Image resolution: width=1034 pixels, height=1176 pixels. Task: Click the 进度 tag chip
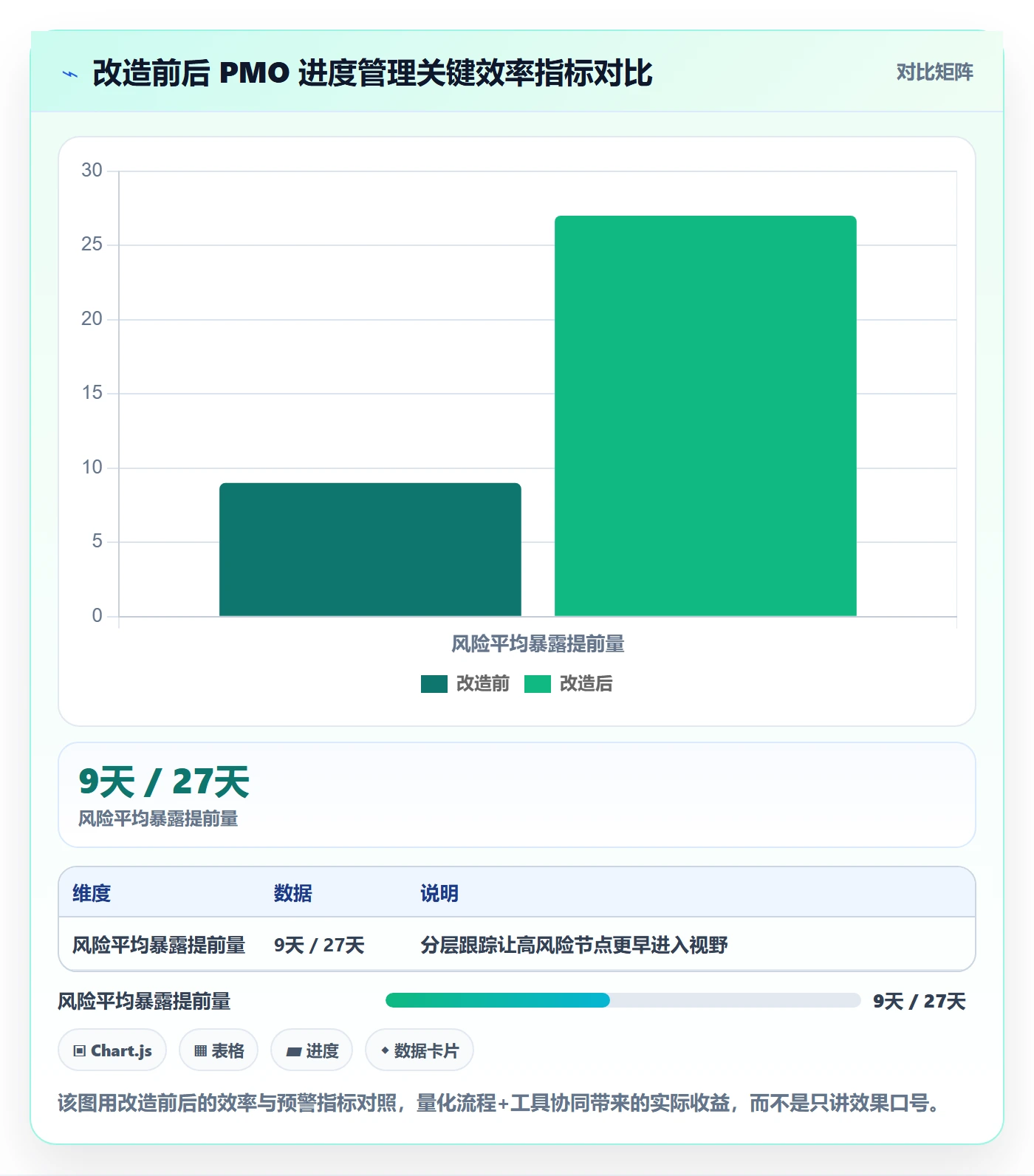[312, 1050]
